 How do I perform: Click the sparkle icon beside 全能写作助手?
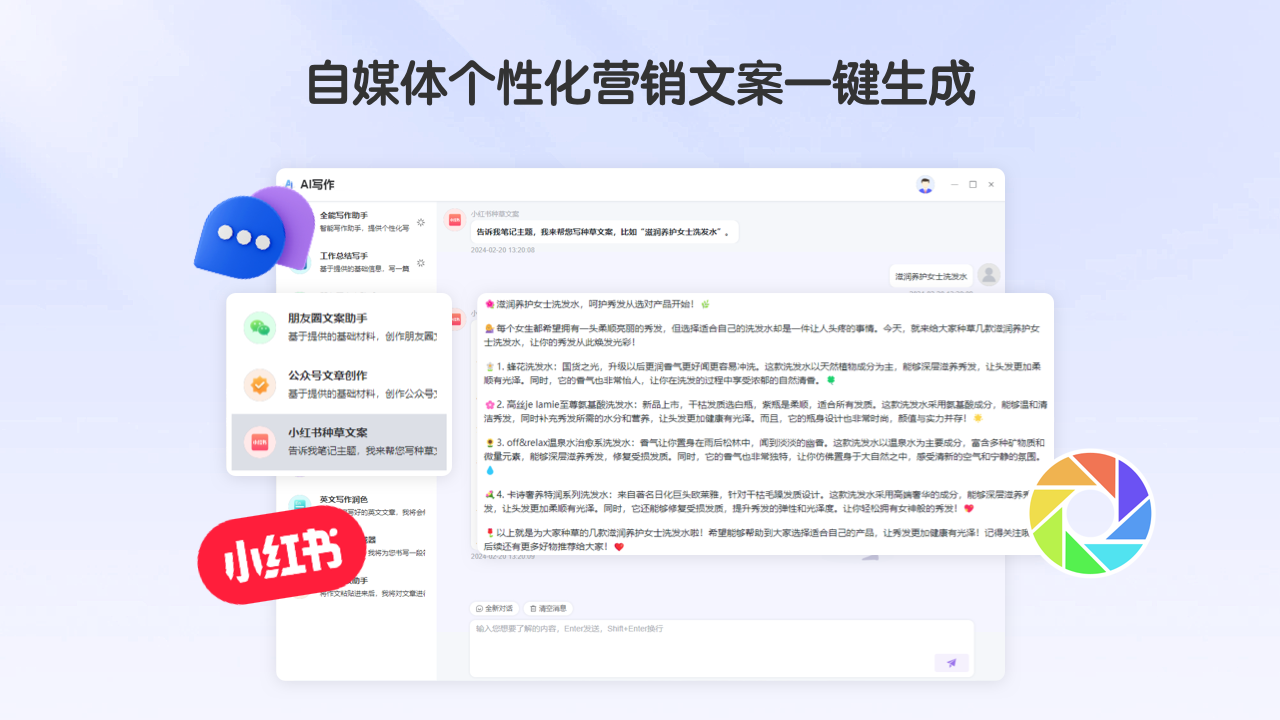[x=421, y=222]
